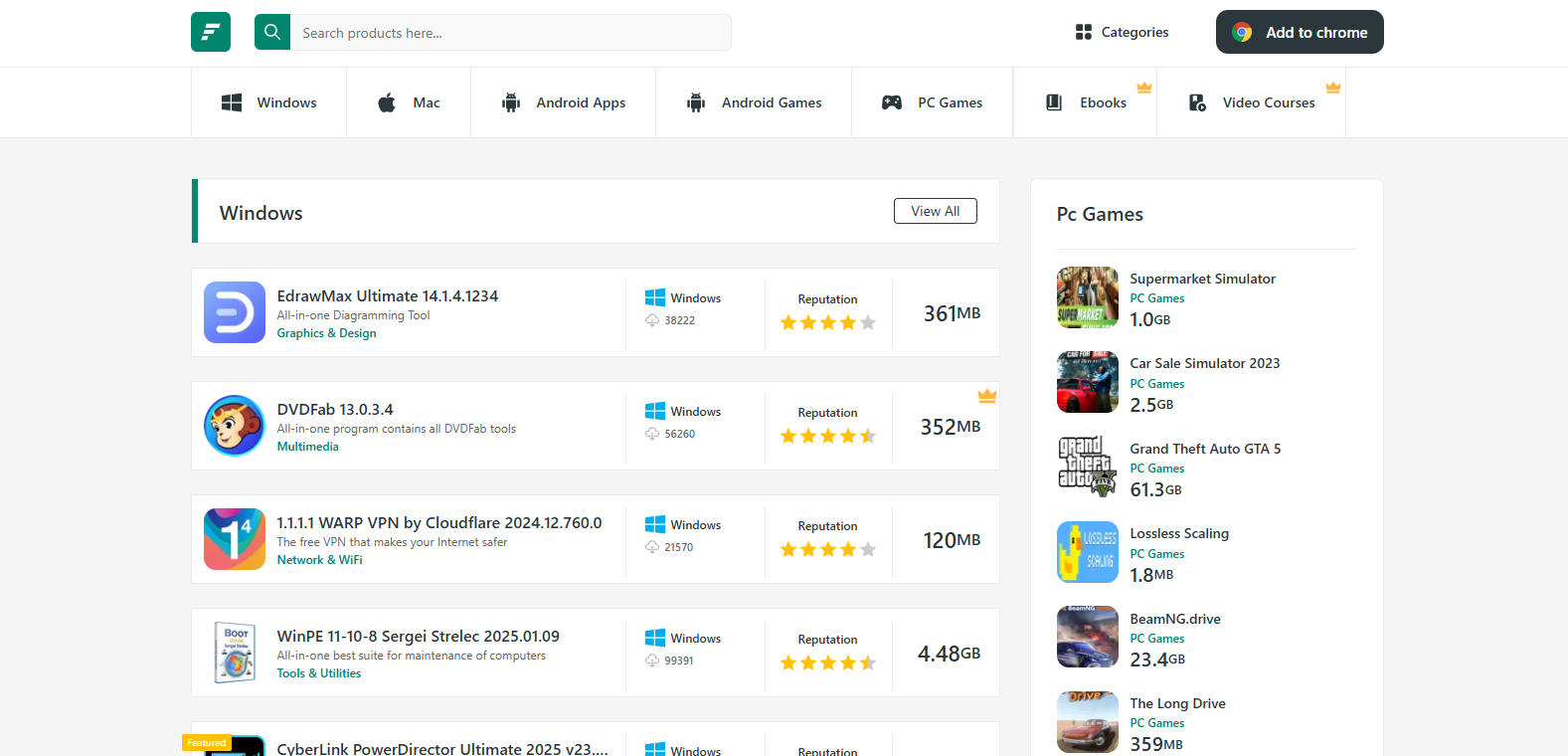The width and height of the screenshot is (1568, 756).
Task: Open the BeamNG.drive thumbnail
Action: click(1088, 637)
